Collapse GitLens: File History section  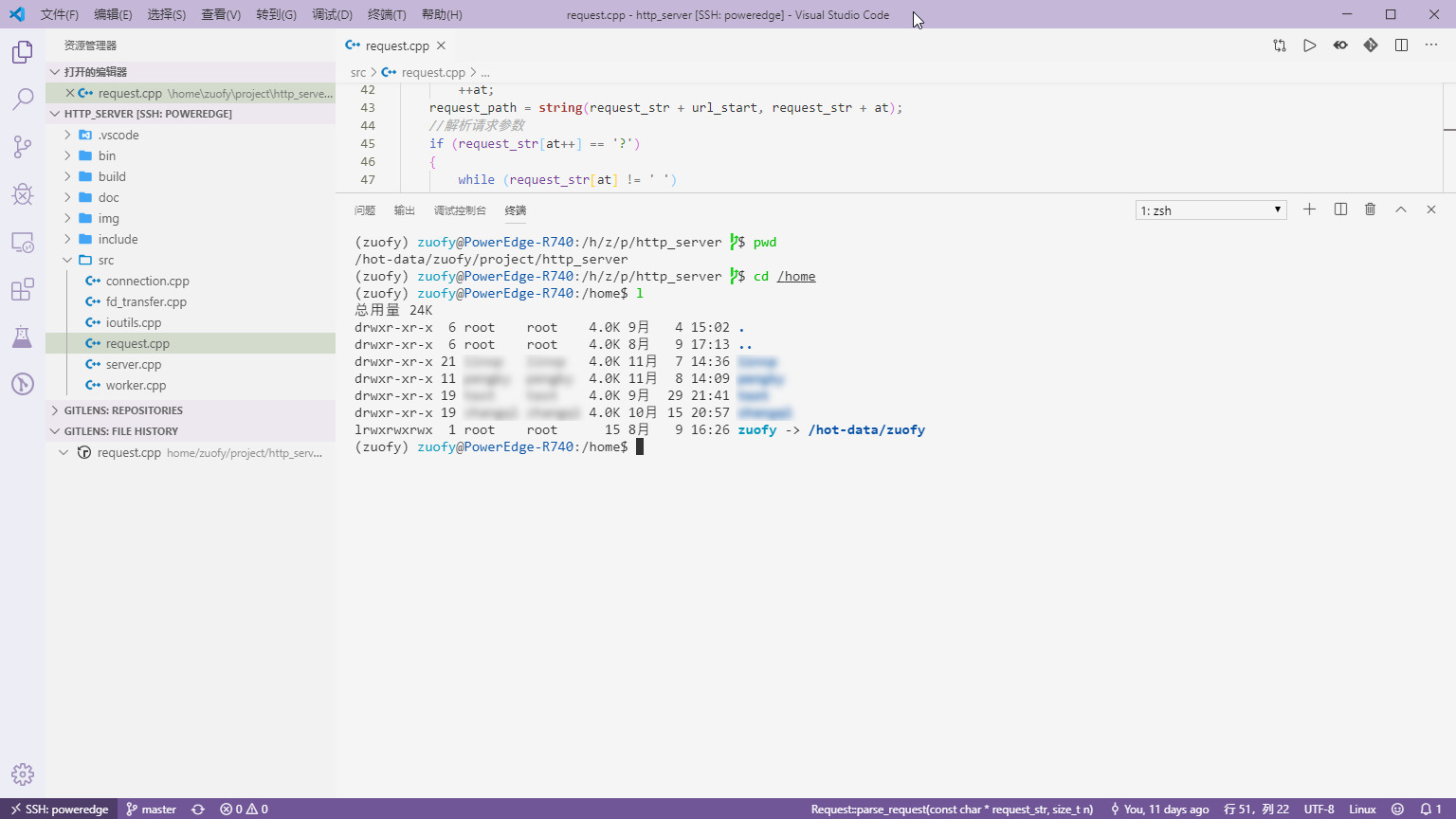coord(191,431)
